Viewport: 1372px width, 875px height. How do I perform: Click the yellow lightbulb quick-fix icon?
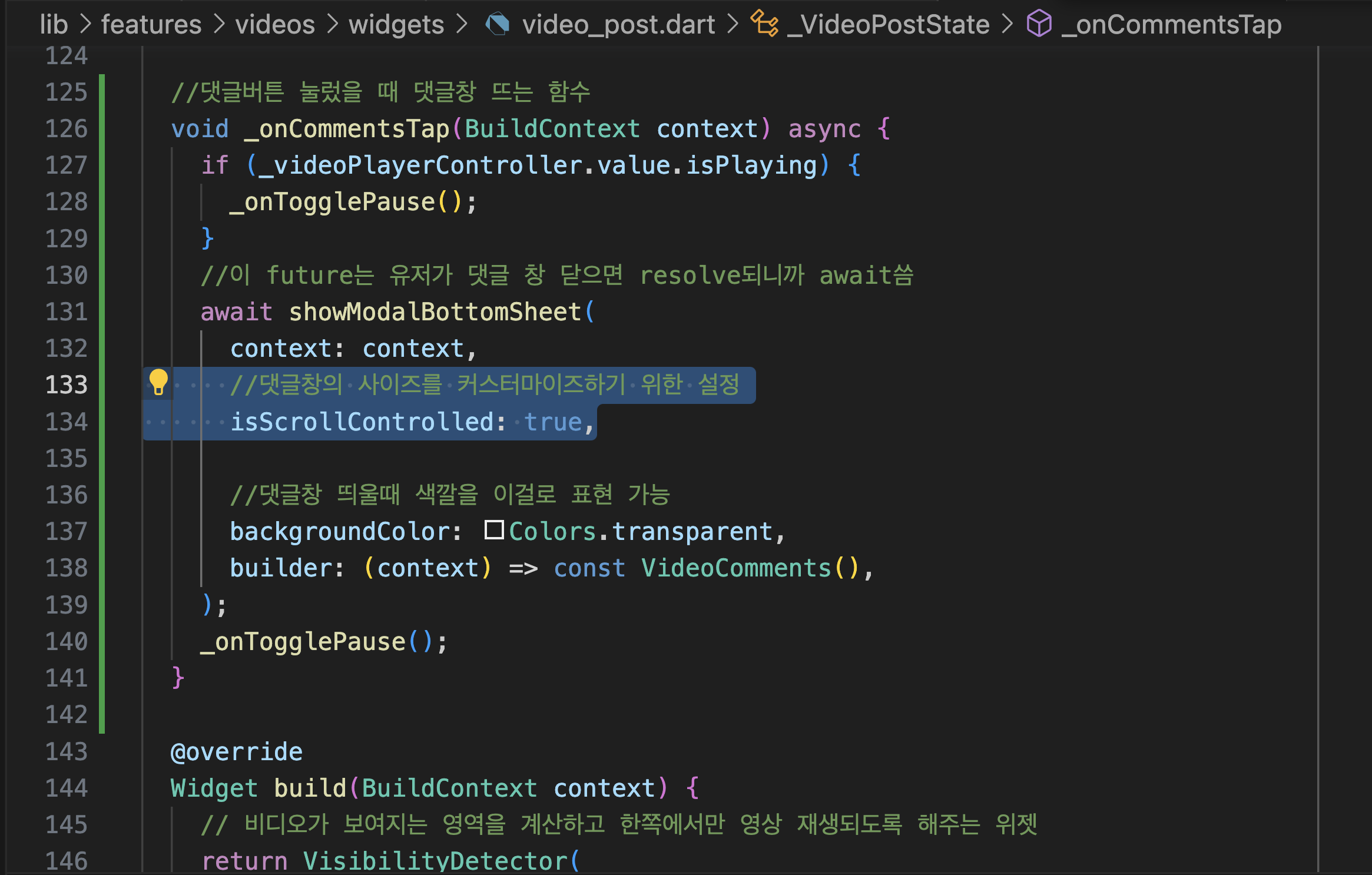click(158, 383)
